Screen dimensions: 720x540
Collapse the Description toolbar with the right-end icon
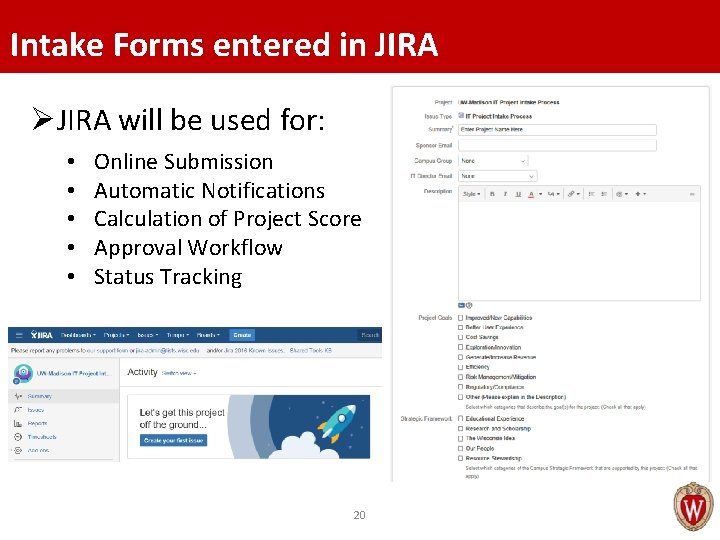(692, 194)
